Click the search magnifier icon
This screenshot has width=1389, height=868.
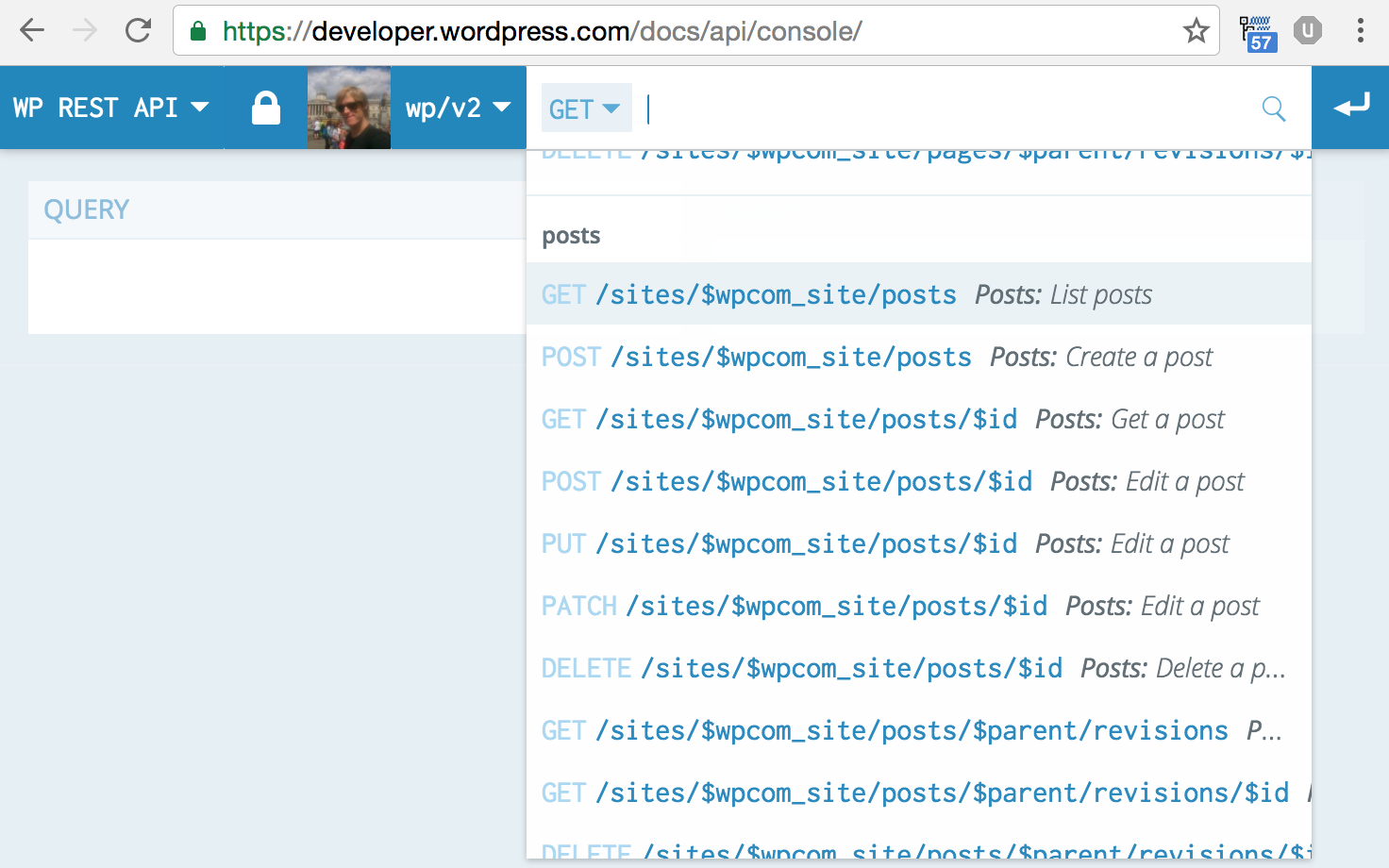pos(1274,108)
